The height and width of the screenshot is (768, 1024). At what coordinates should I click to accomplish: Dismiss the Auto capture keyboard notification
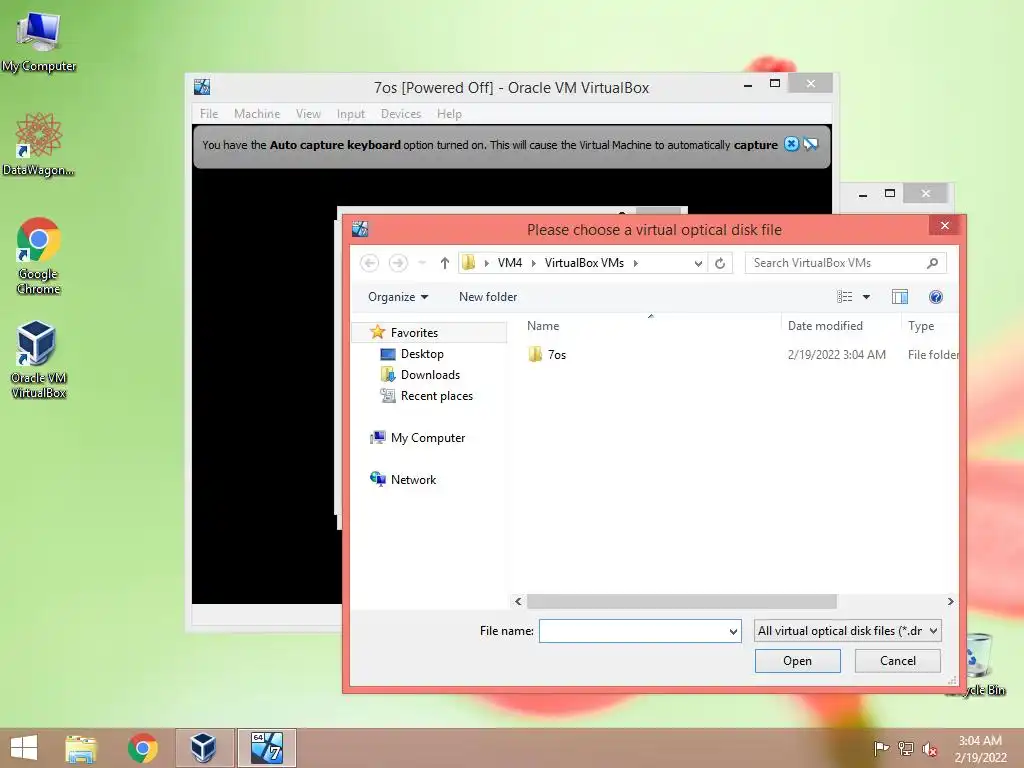pyautogui.click(x=791, y=144)
